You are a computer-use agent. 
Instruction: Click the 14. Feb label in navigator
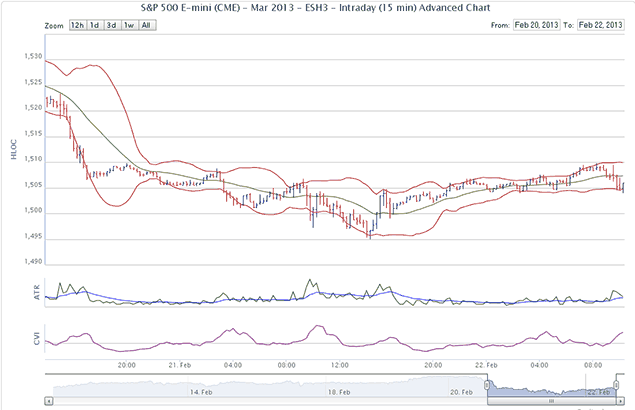201,392
